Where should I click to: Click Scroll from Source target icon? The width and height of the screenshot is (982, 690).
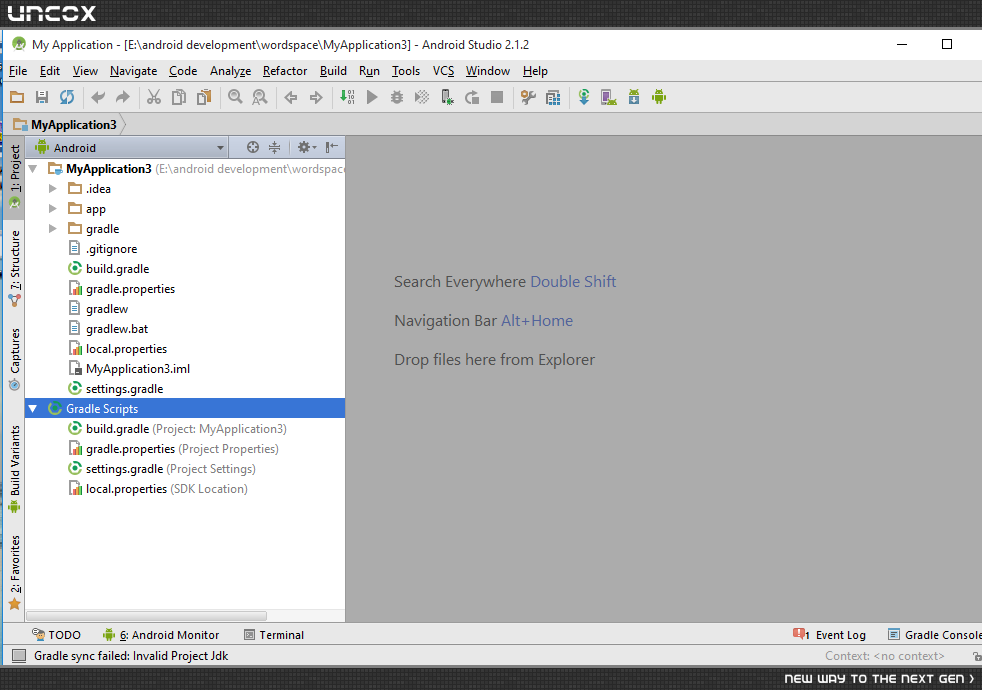252,147
